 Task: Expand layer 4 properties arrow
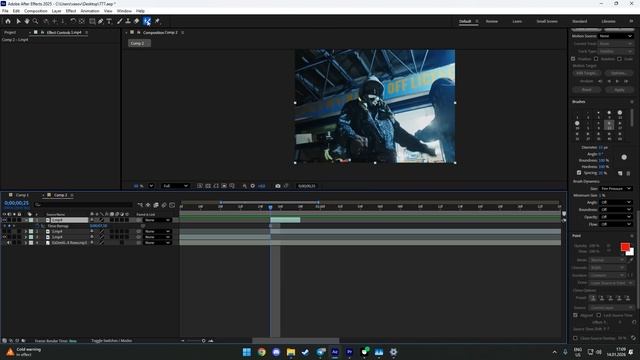click(26, 243)
